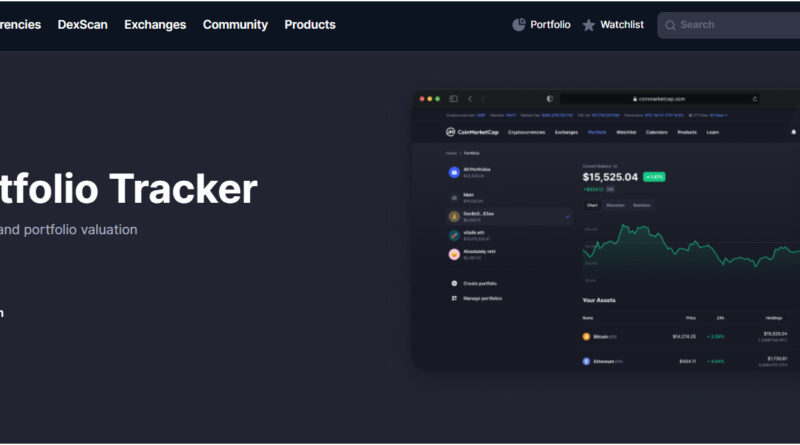The height and width of the screenshot is (445, 800).
Task: Click into the Search input field
Action: tap(735, 25)
